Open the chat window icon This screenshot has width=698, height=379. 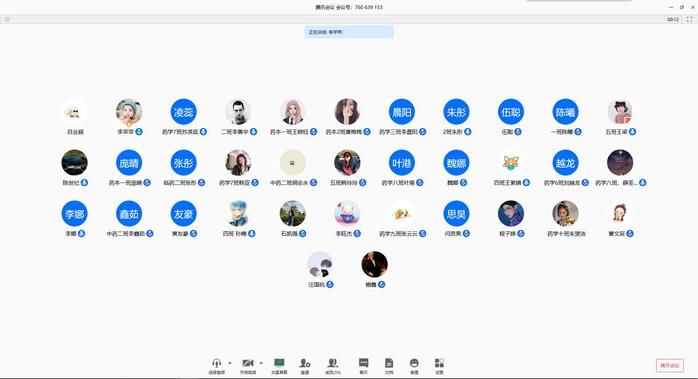pos(364,363)
